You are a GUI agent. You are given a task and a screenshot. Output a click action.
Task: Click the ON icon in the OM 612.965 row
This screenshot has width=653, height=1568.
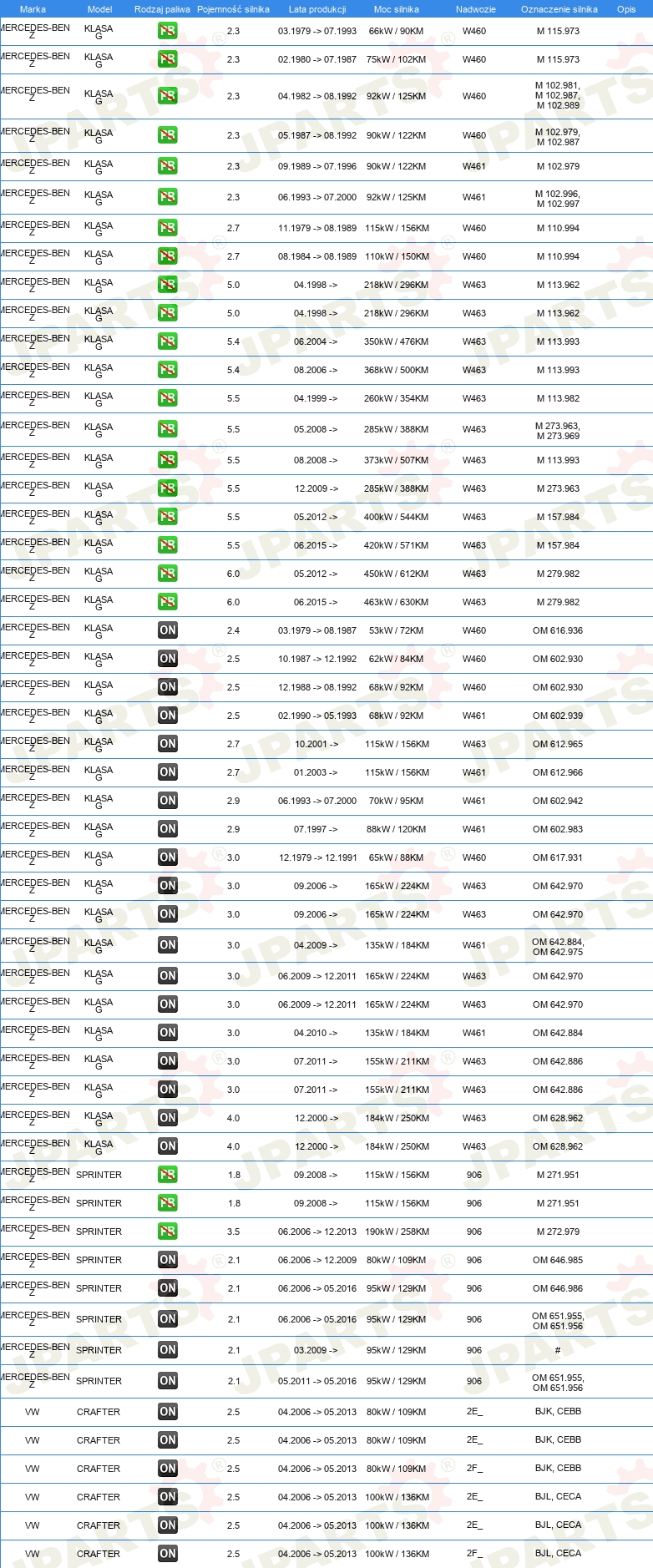(168, 744)
